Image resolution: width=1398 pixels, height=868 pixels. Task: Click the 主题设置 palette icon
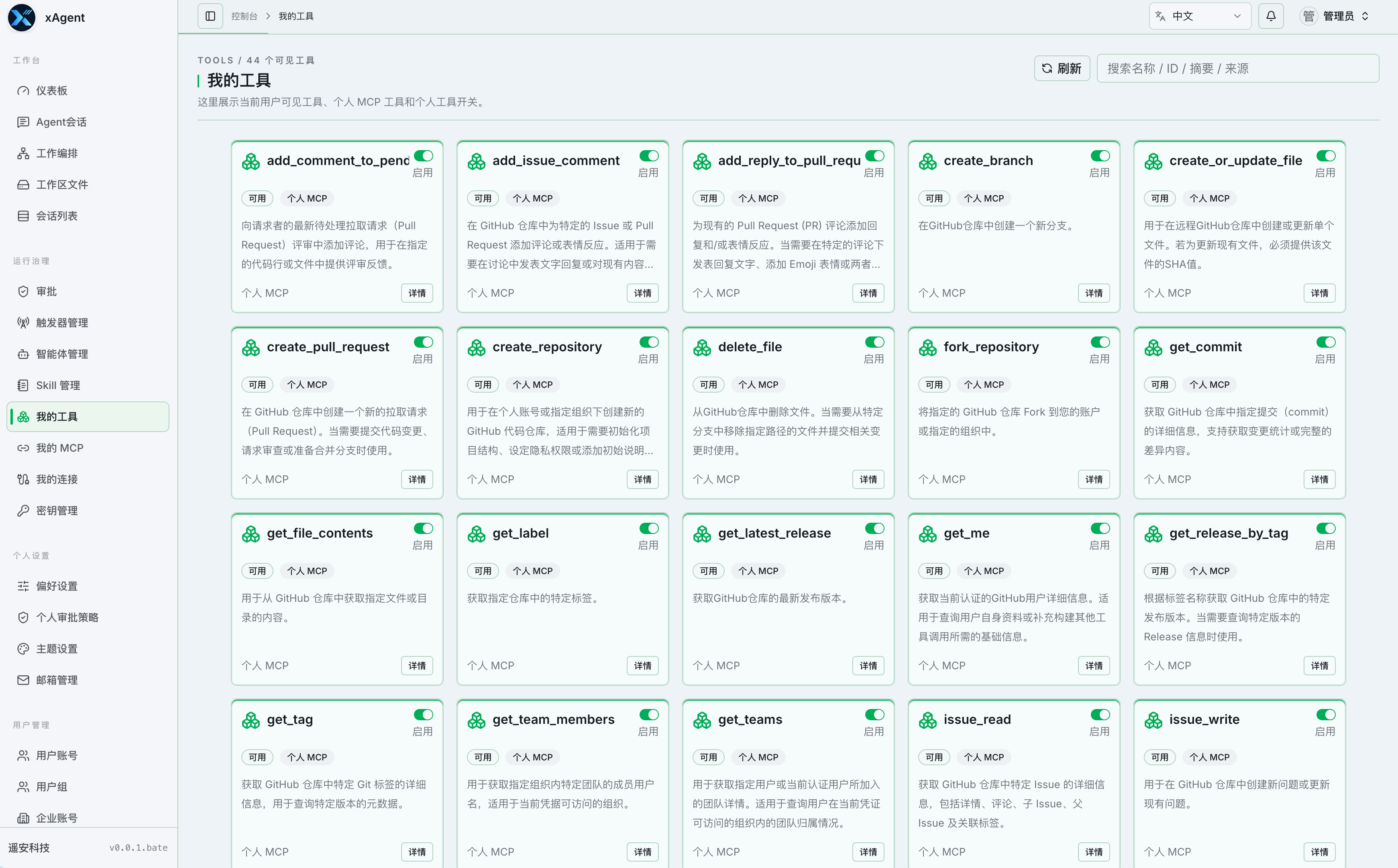(x=23, y=649)
